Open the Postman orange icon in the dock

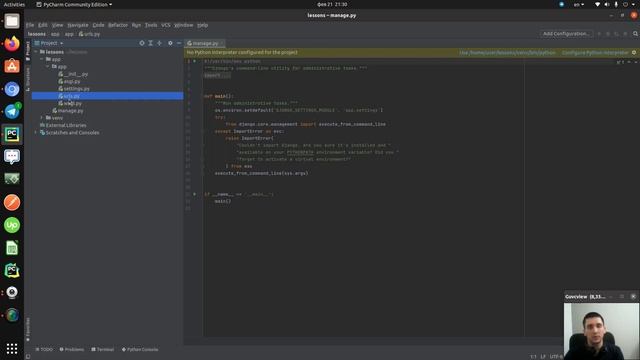point(12,202)
